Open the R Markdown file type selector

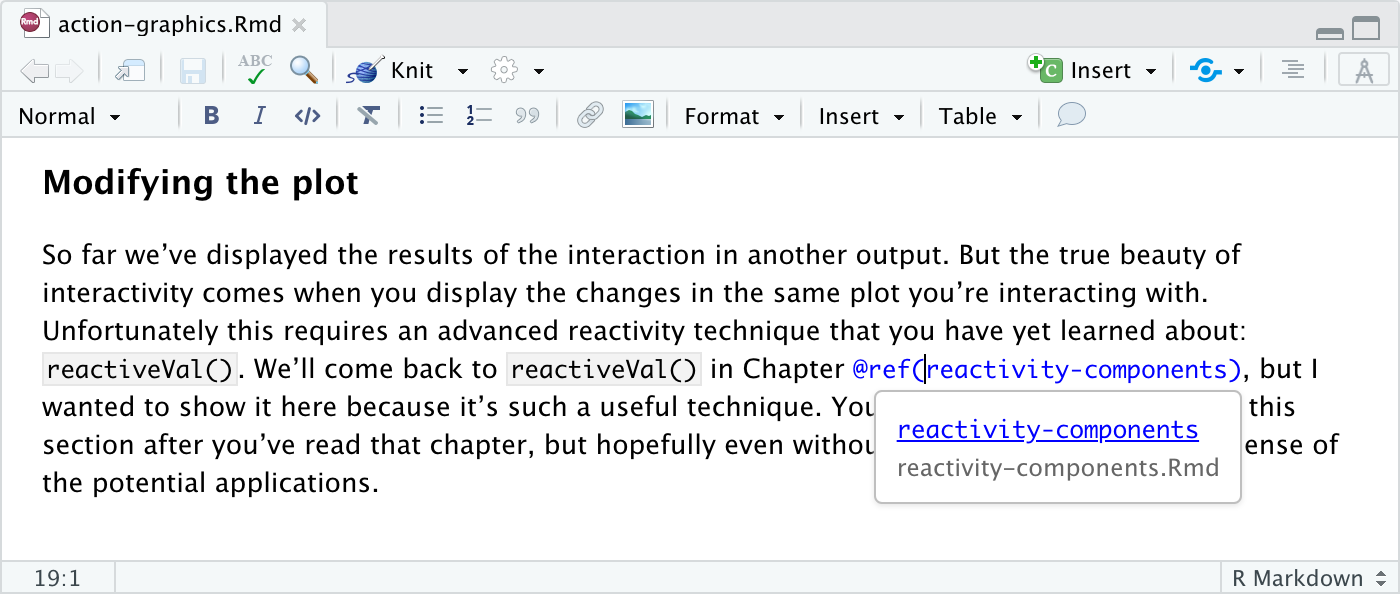pos(1309,578)
